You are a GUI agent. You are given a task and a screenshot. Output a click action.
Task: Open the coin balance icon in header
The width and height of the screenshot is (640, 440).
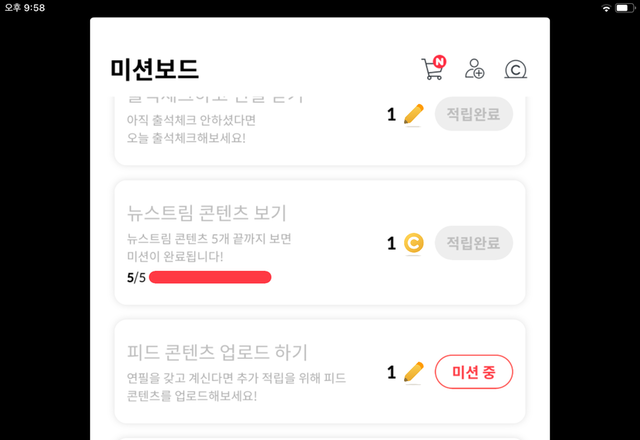coord(515,69)
